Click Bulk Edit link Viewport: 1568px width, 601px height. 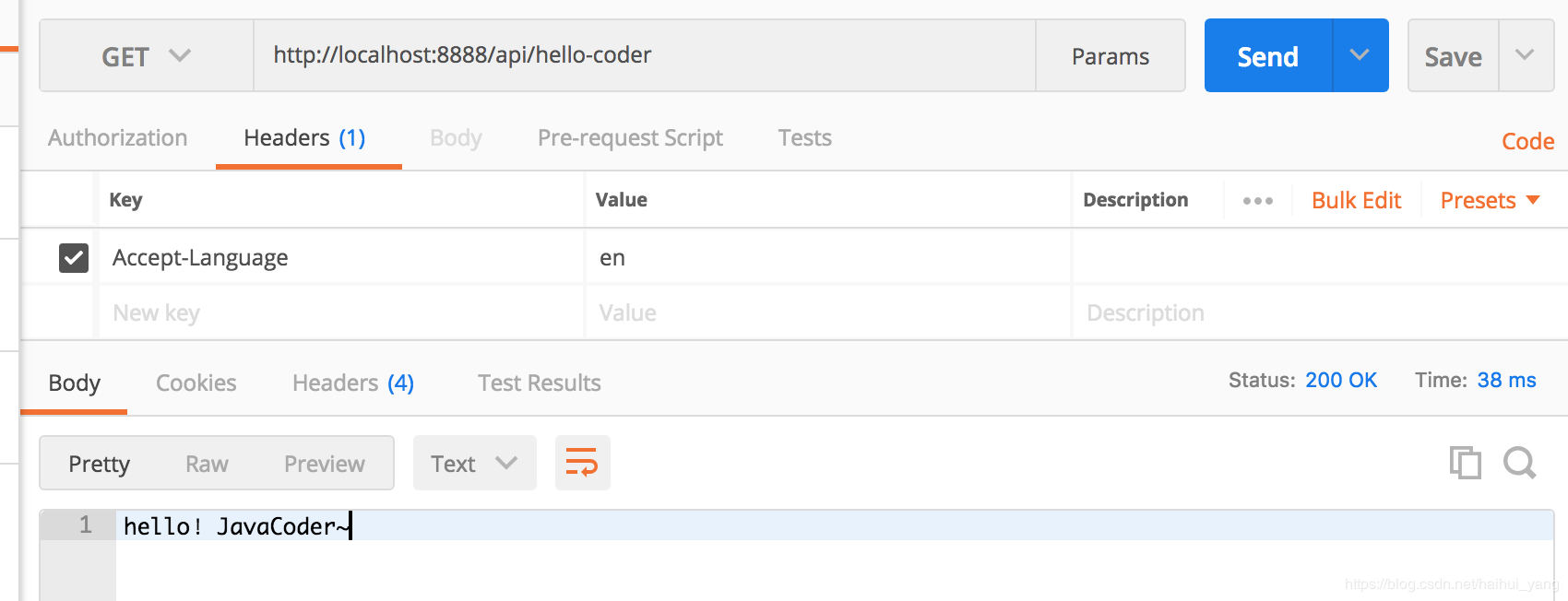click(1356, 201)
